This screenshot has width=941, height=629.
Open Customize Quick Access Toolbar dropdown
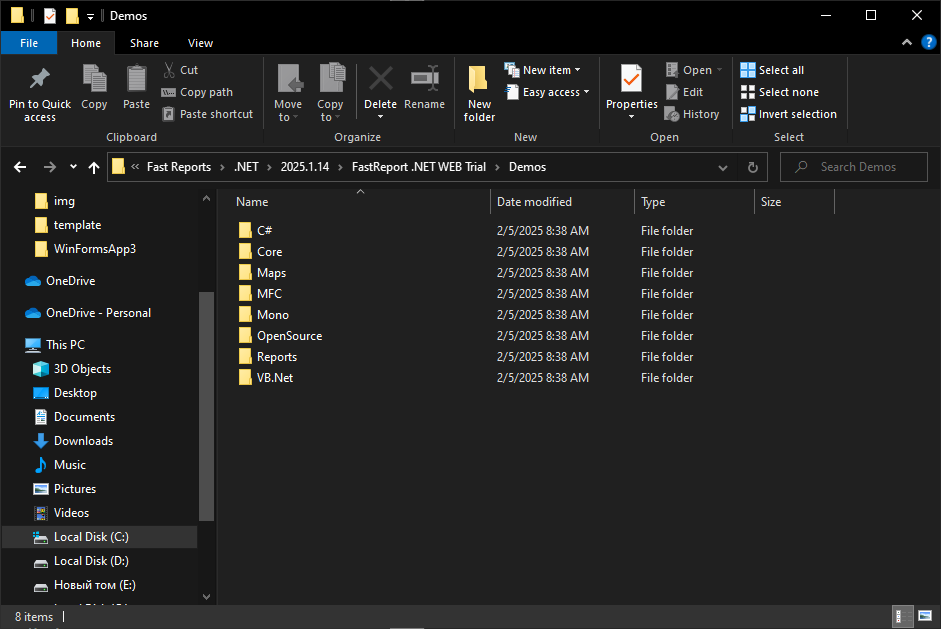(x=90, y=16)
